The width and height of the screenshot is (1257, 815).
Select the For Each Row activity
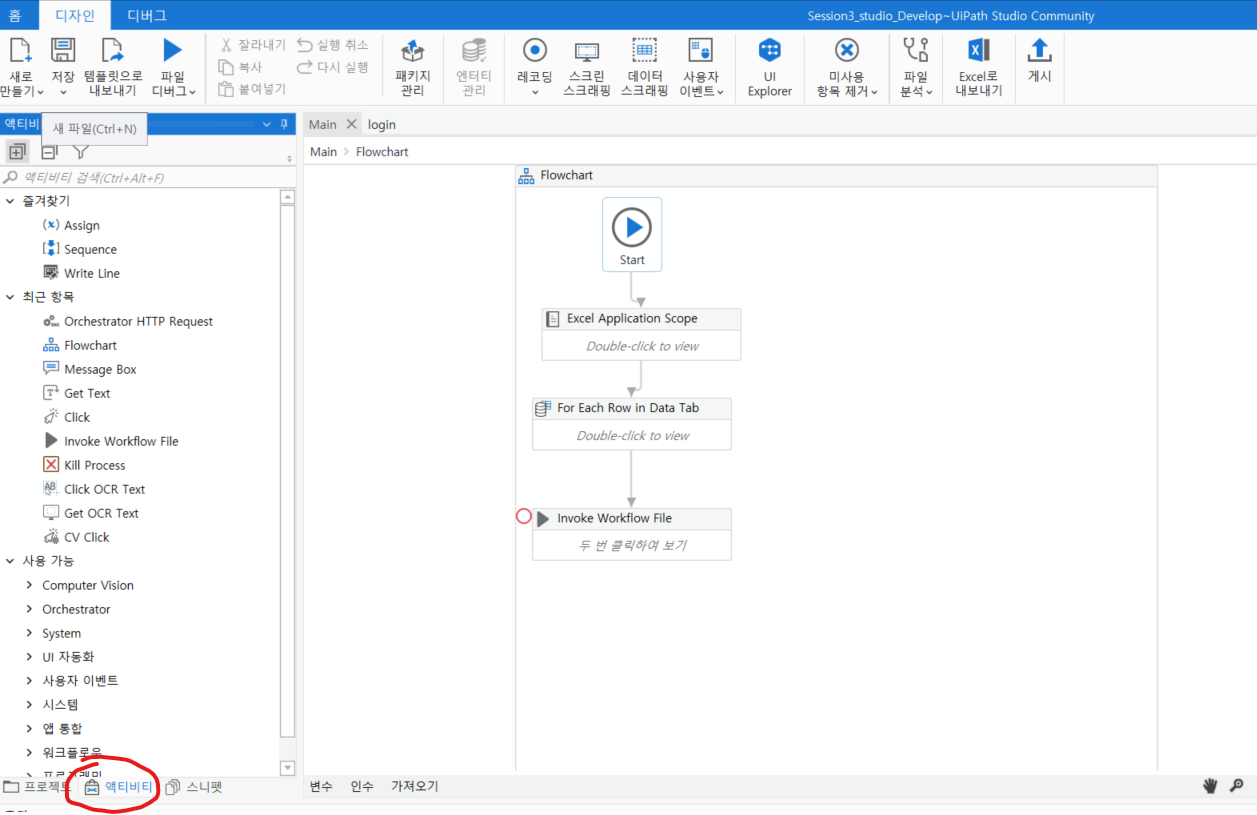tap(631, 424)
